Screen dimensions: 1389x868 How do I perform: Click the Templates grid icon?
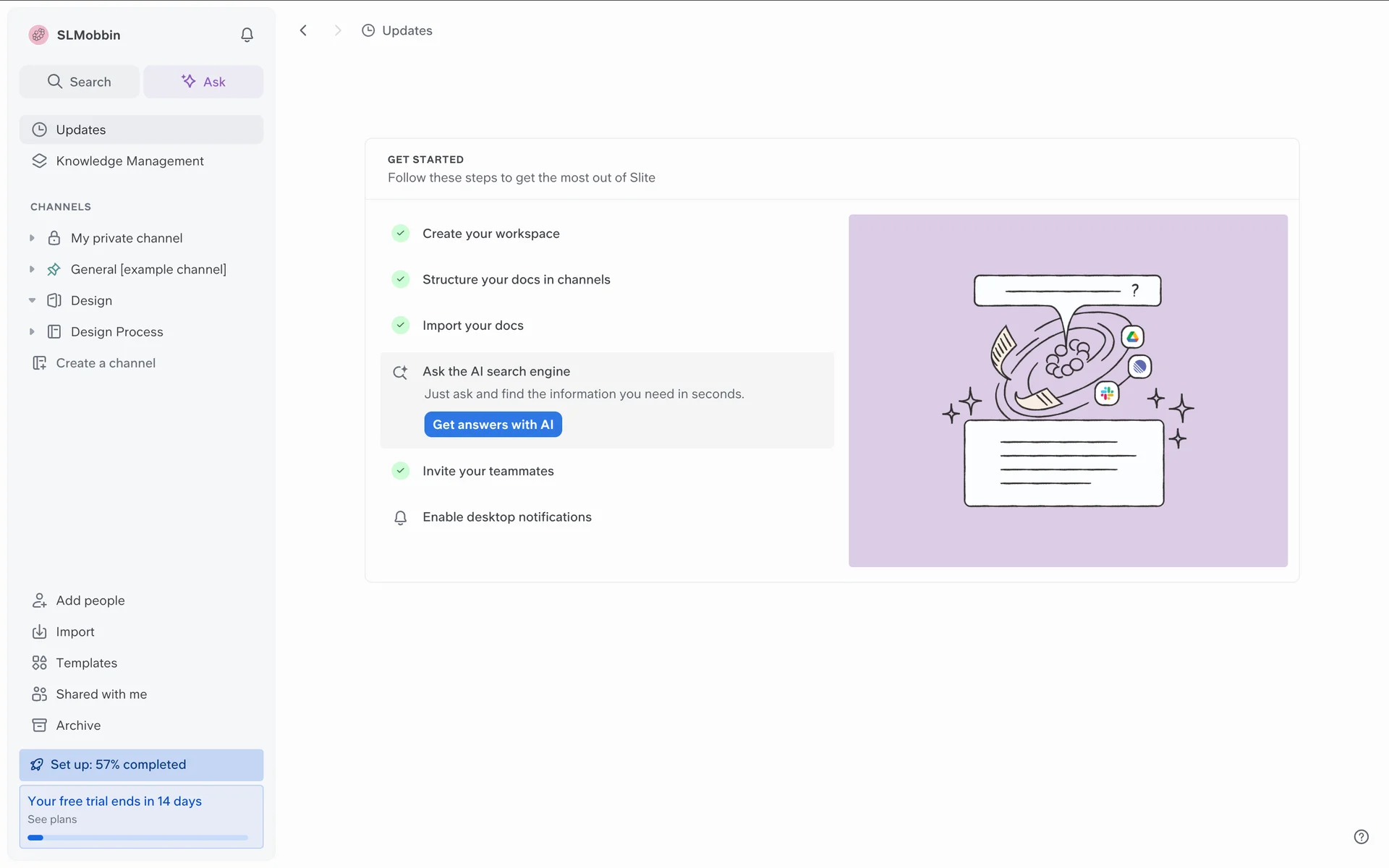(39, 663)
